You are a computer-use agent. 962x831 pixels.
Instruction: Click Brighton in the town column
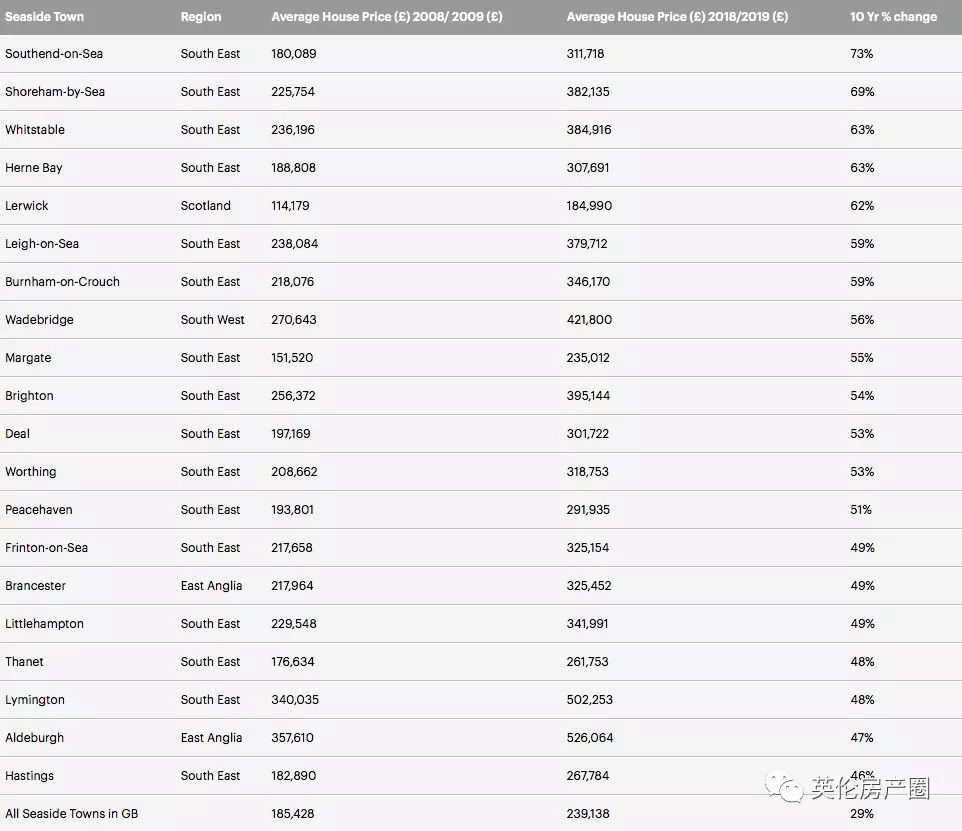[x=29, y=396]
